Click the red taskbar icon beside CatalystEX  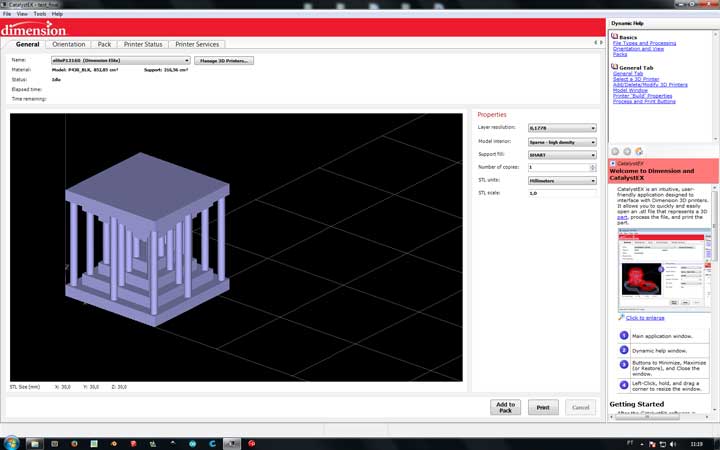coord(252,444)
